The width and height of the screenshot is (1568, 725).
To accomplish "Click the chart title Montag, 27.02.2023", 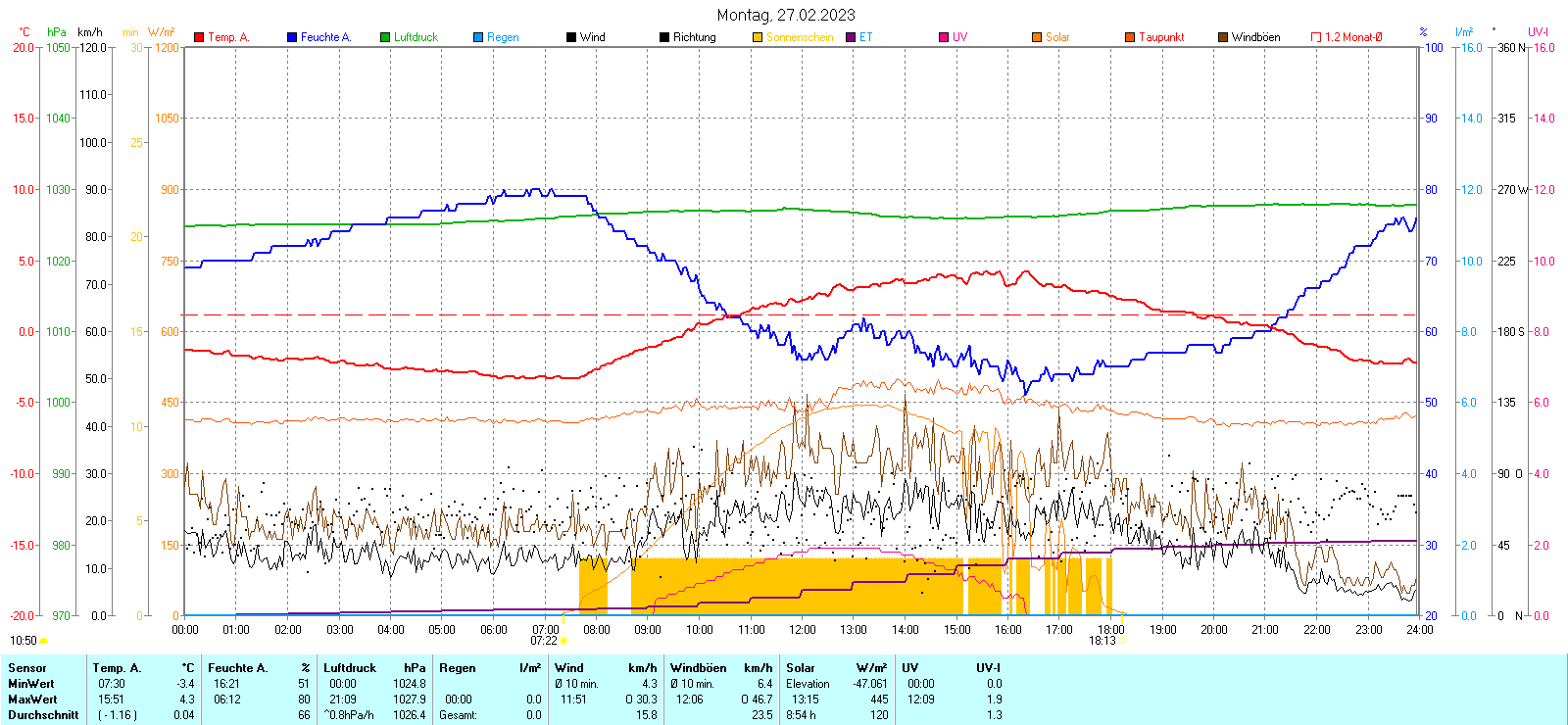I will pos(785,15).
